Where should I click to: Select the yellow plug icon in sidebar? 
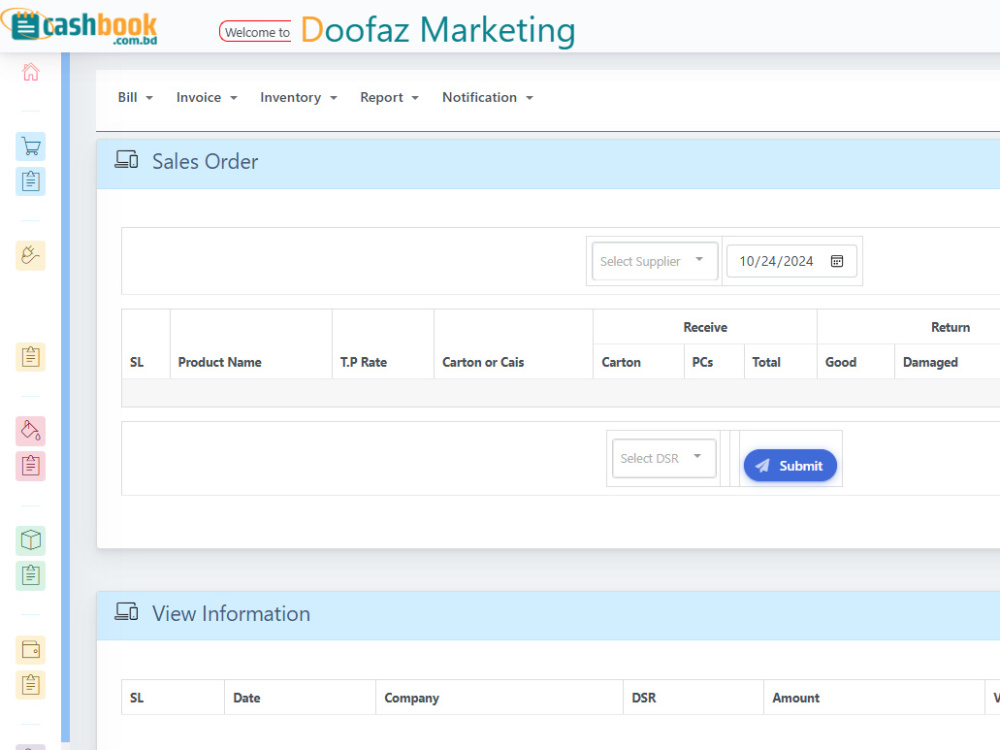pyautogui.click(x=31, y=256)
